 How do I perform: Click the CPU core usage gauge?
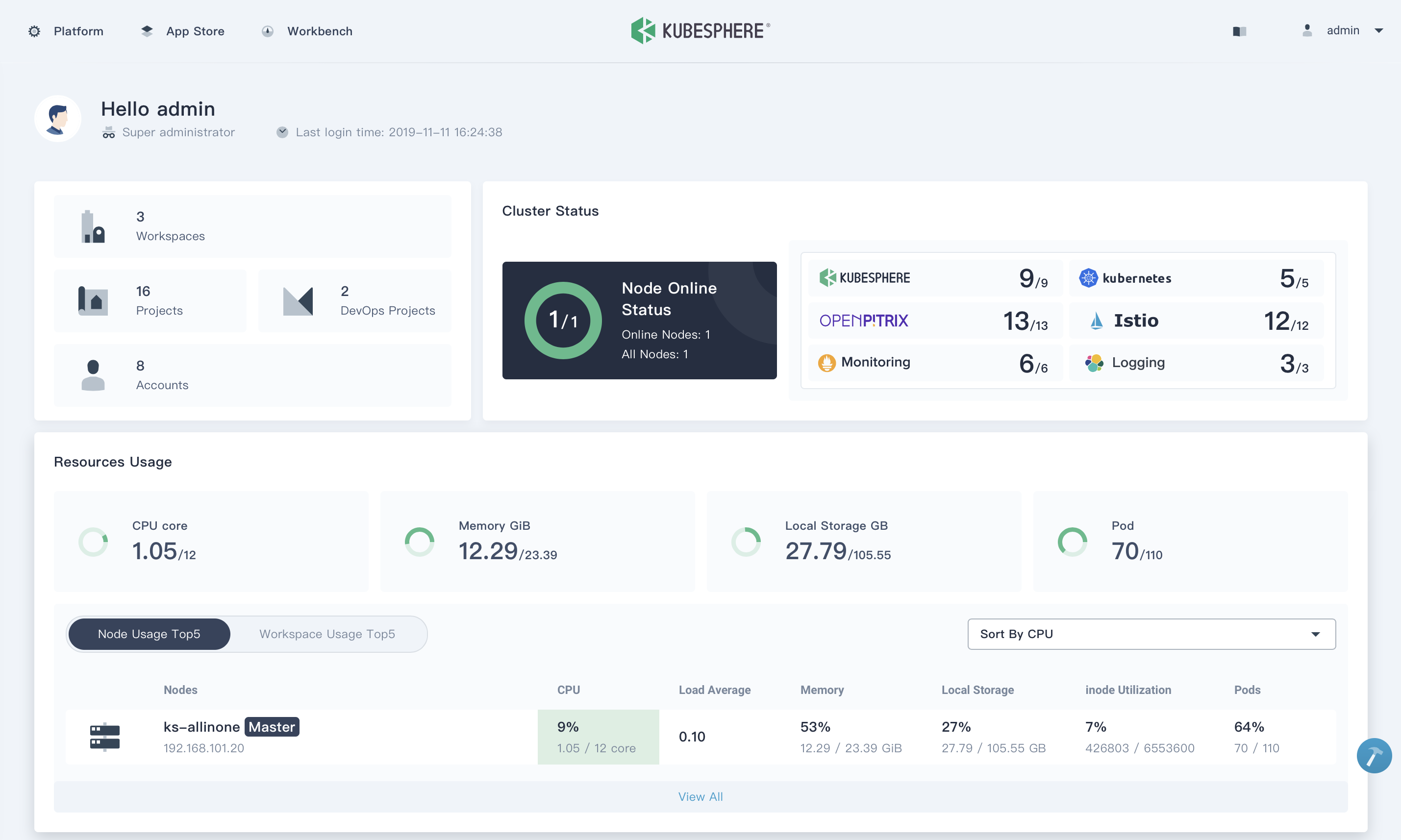pyautogui.click(x=94, y=542)
